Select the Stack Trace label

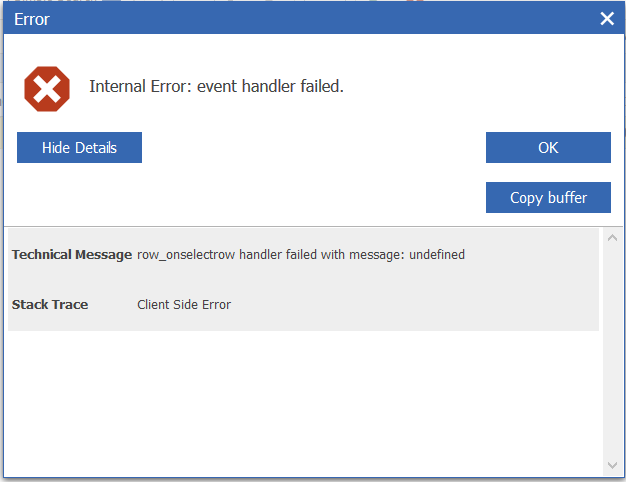pyautogui.click(x=50, y=304)
